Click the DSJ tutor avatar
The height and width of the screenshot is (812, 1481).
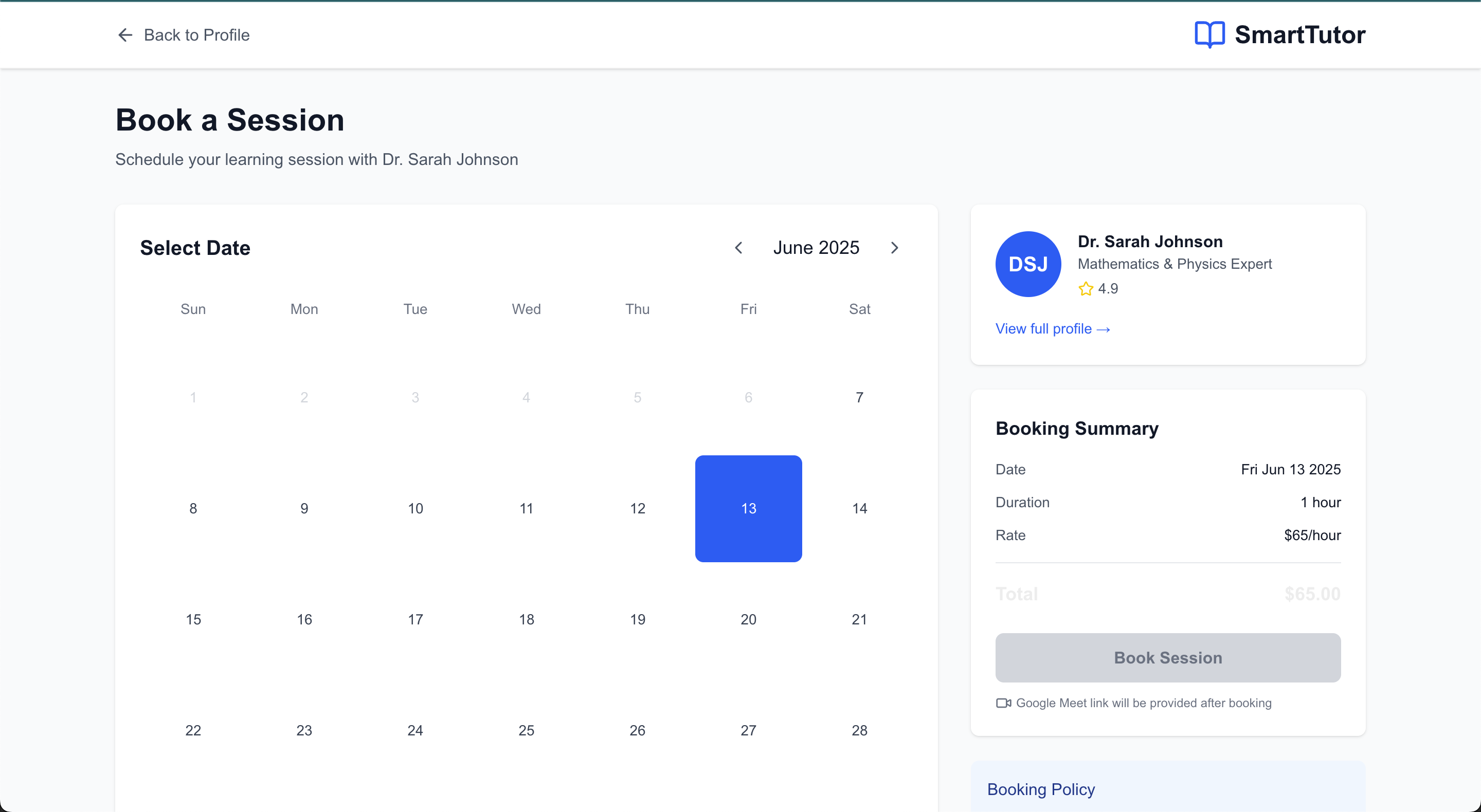[1028, 264]
